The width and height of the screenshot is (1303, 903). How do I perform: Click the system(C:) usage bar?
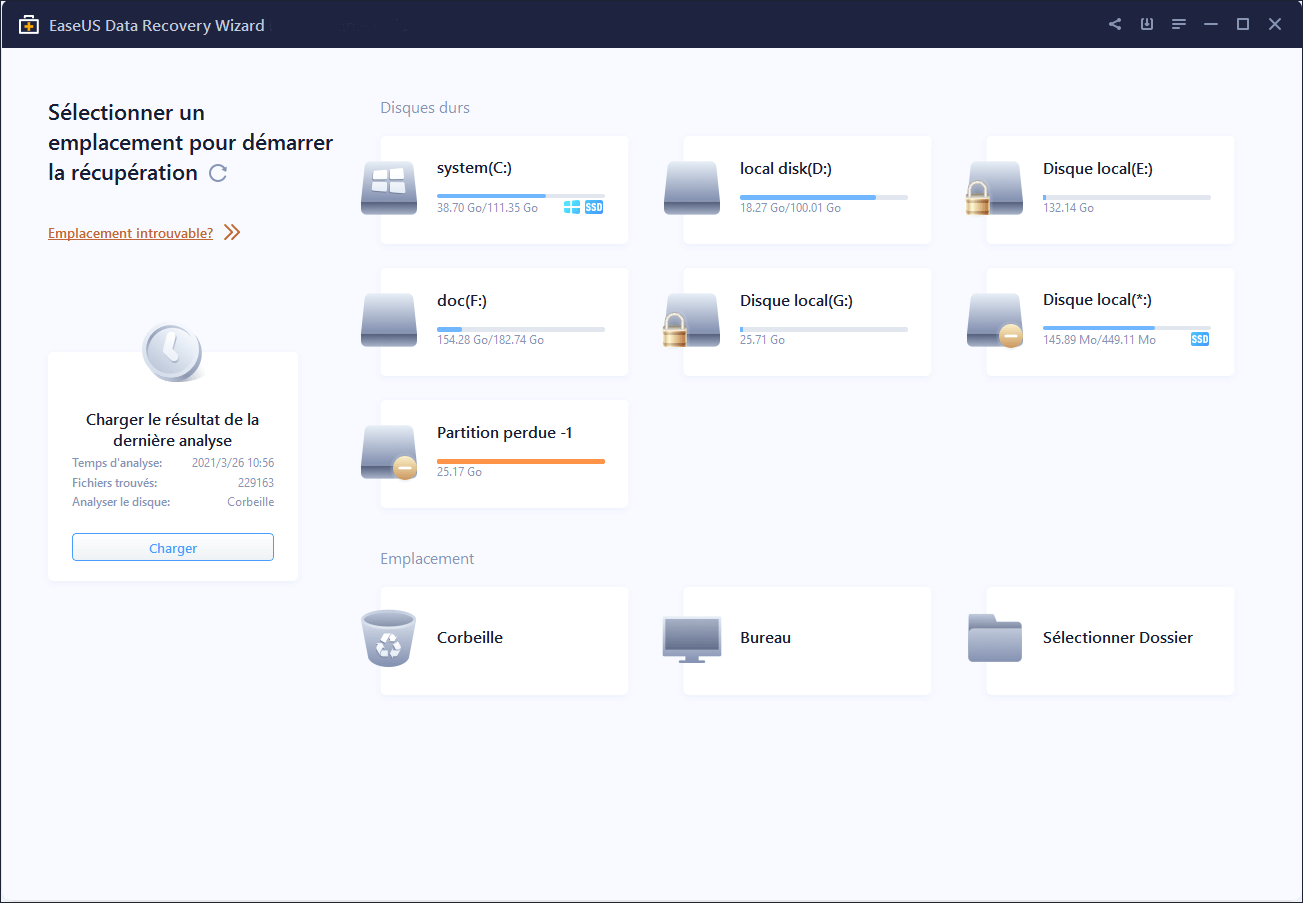tap(521, 196)
